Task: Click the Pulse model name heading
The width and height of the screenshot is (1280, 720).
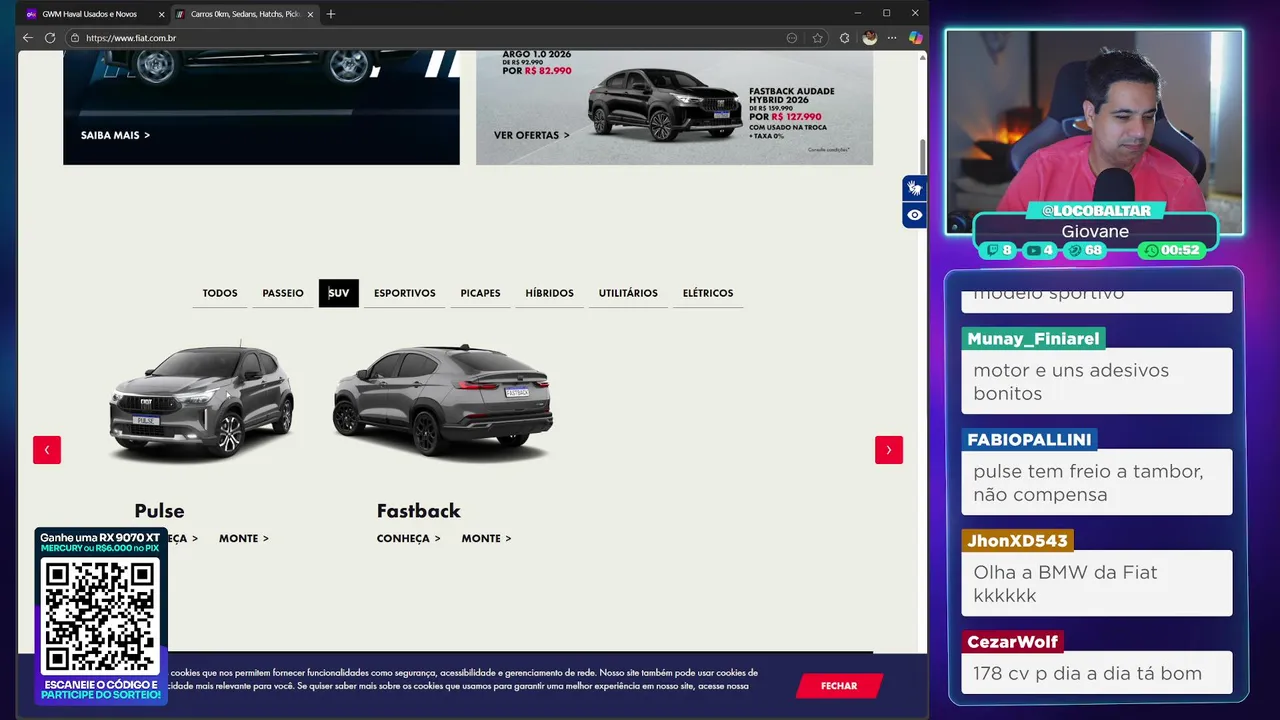Action: coord(159,511)
